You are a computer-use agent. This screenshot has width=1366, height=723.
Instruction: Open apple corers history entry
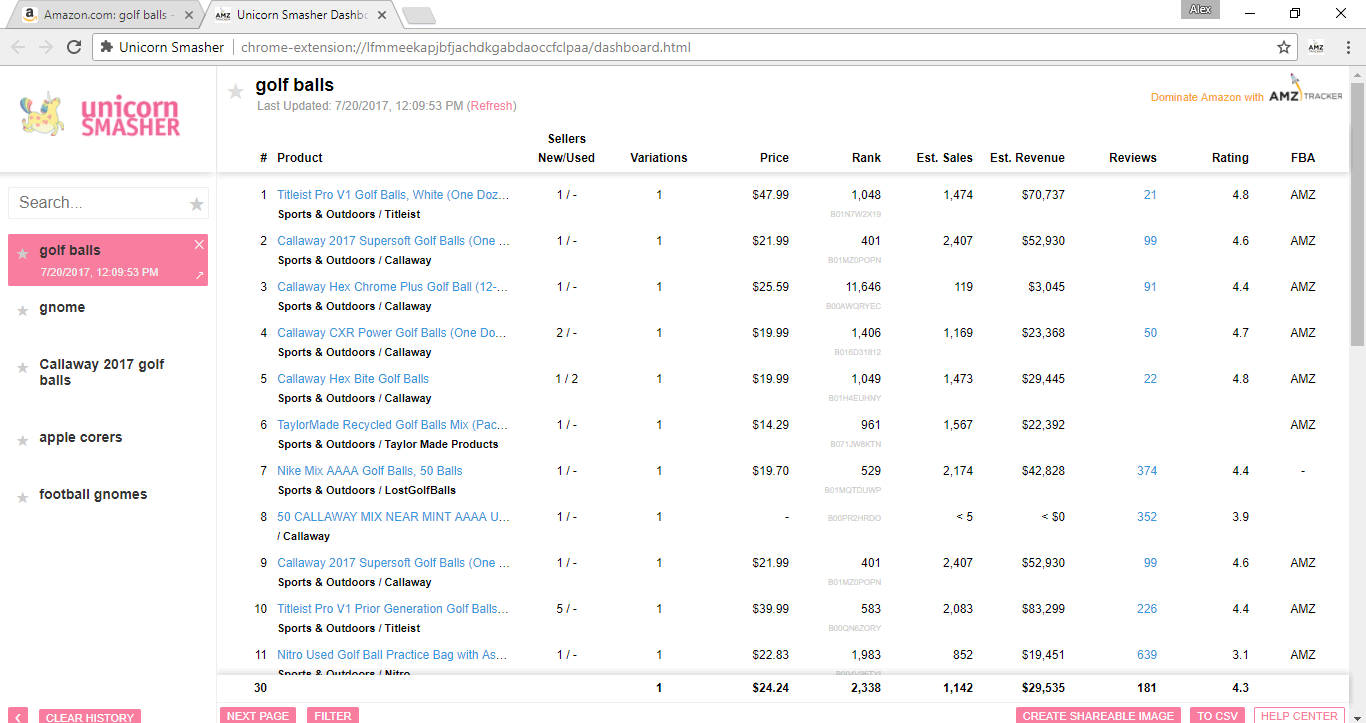click(x=81, y=438)
